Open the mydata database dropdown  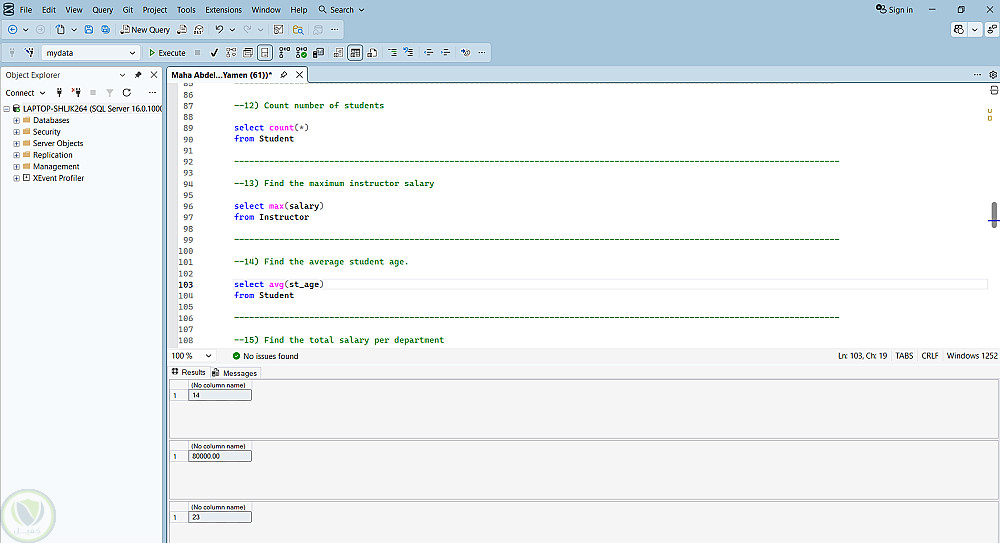(x=132, y=52)
